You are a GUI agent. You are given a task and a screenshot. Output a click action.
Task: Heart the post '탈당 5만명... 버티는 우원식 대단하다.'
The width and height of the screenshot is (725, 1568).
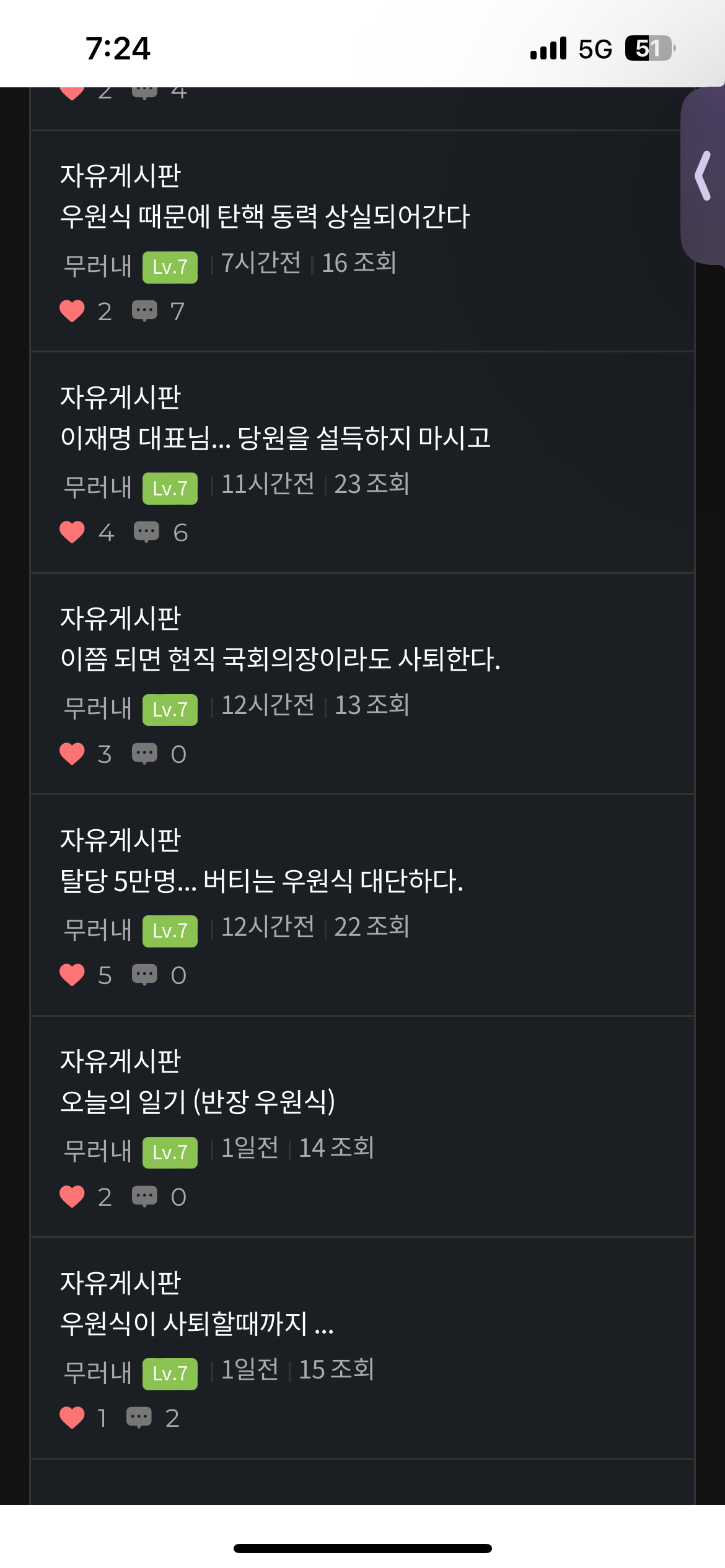(72, 975)
